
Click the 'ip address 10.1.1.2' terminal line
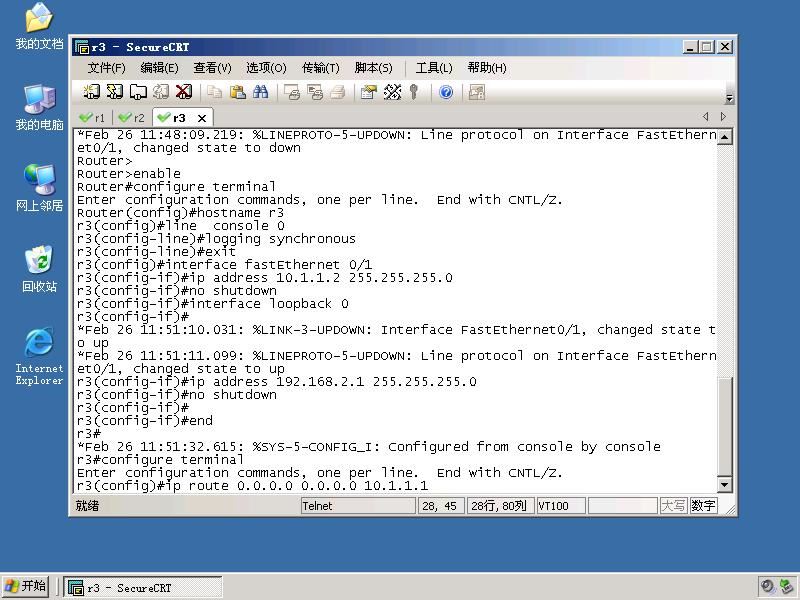264,278
